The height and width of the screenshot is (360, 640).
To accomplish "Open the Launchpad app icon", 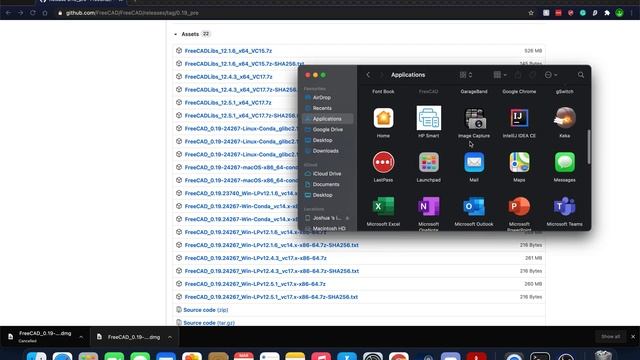I will (429, 162).
